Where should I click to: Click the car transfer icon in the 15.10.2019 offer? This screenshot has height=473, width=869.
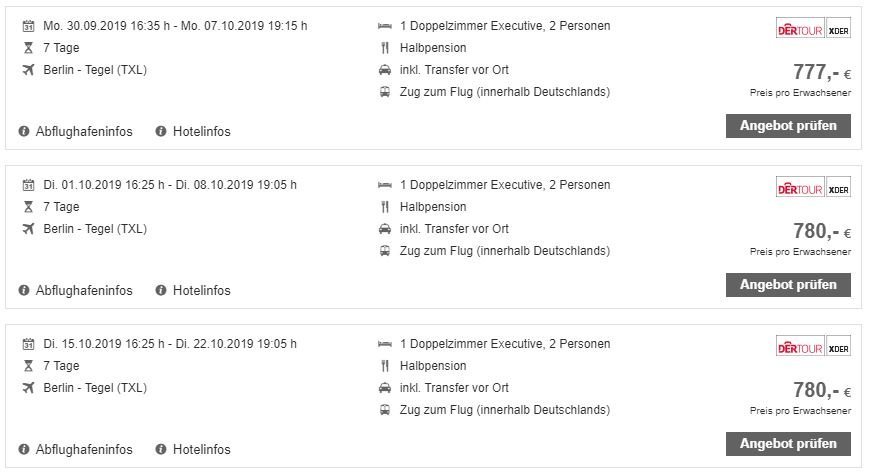coord(385,388)
